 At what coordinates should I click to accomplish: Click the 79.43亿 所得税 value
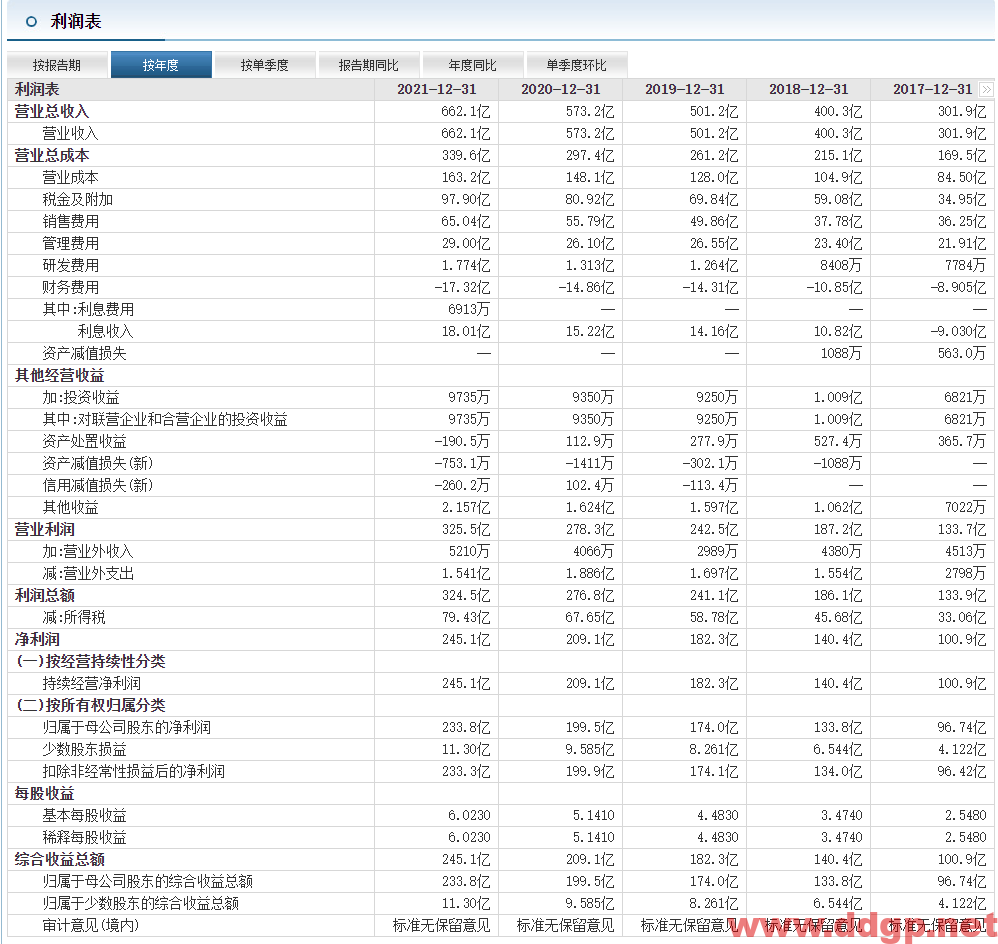point(466,617)
